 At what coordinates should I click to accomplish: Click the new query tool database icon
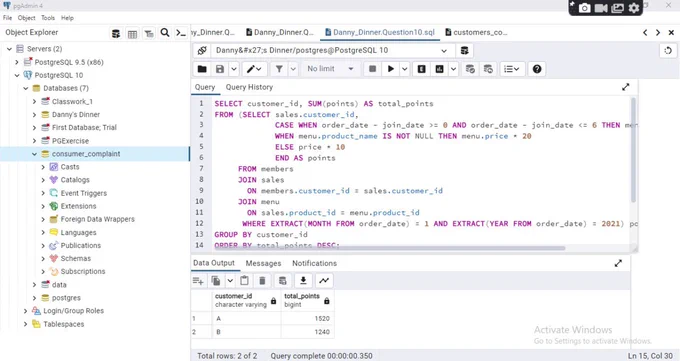pos(464,50)
